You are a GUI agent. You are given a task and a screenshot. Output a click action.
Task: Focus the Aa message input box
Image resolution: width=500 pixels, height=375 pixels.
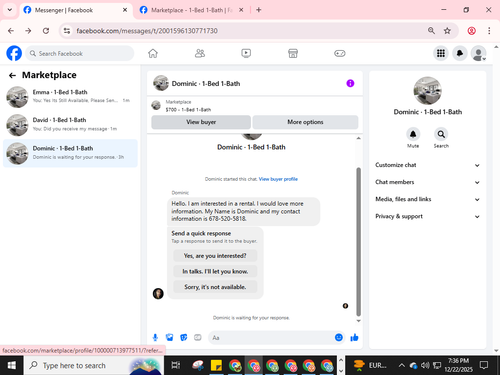tap(272, 338)
